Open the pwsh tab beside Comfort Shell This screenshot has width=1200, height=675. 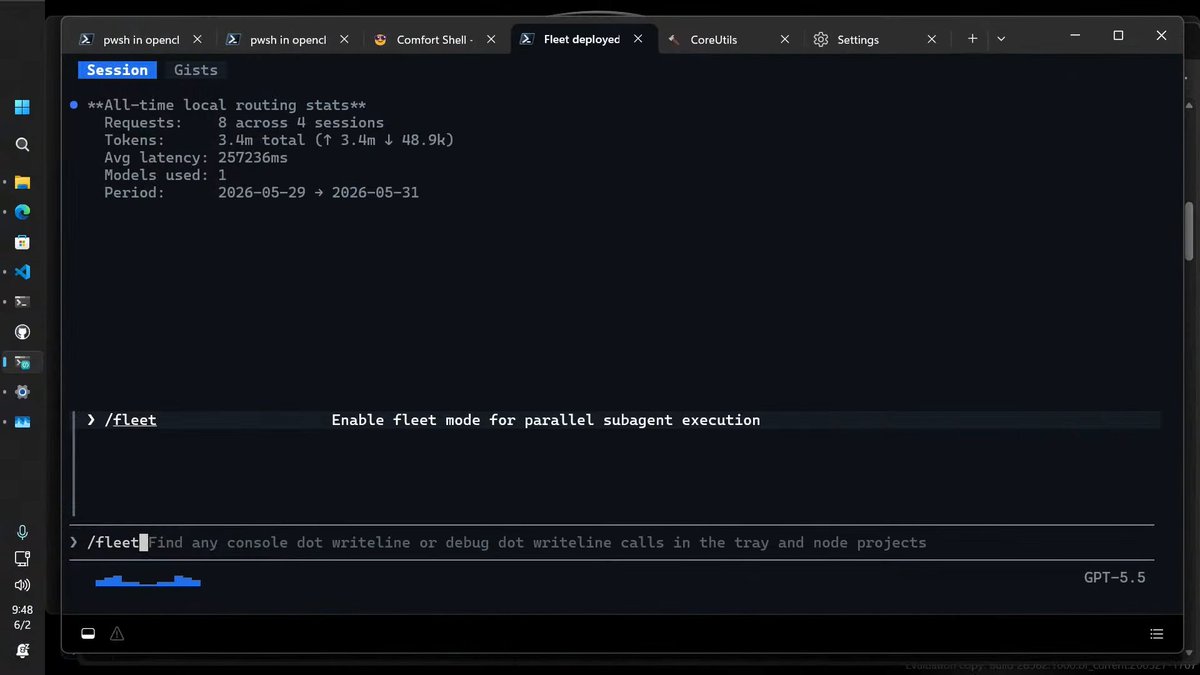pyautogui.click(x=290, y=39)
